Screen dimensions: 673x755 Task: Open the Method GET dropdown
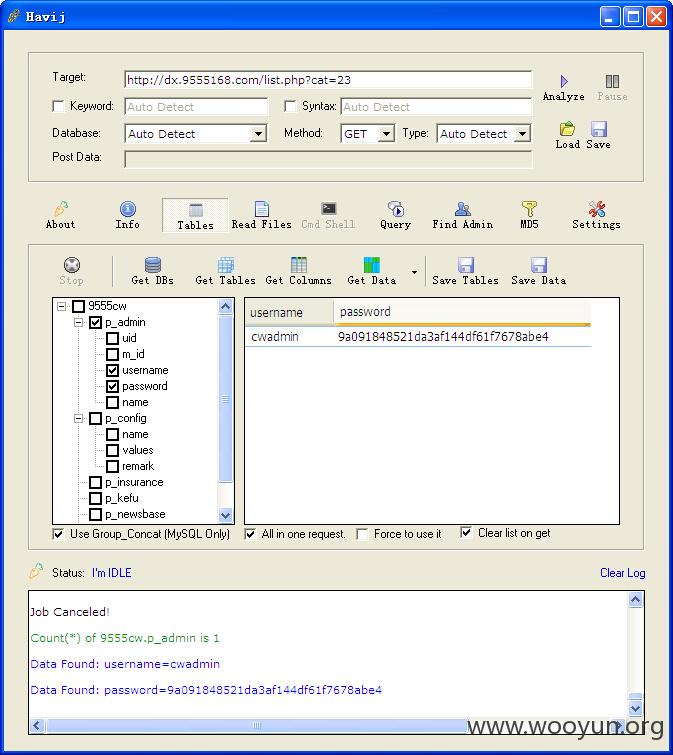tap(386, 133)
